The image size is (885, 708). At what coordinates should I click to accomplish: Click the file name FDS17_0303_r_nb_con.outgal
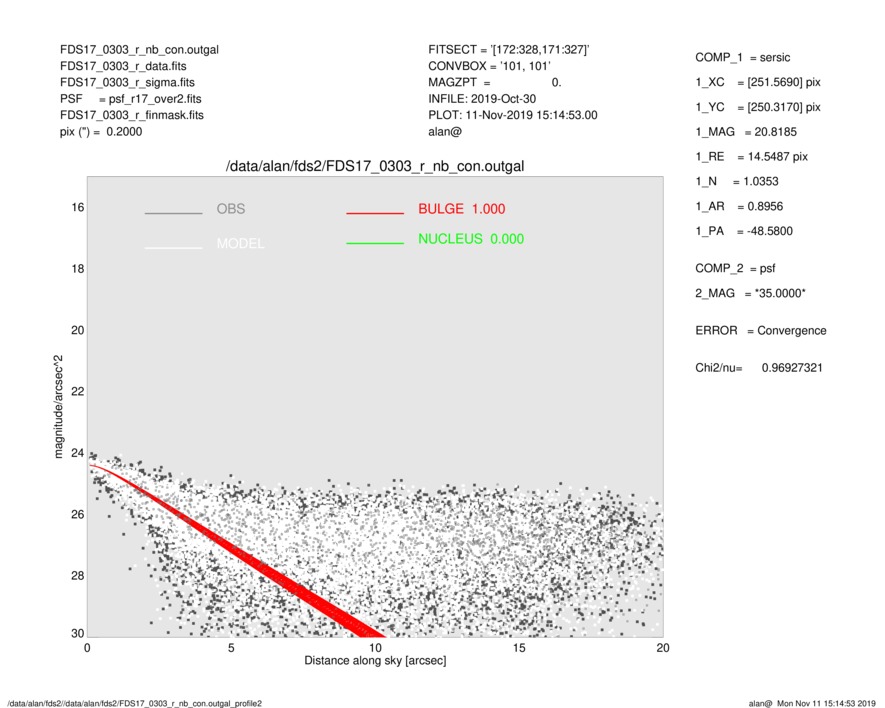(139, 50)
